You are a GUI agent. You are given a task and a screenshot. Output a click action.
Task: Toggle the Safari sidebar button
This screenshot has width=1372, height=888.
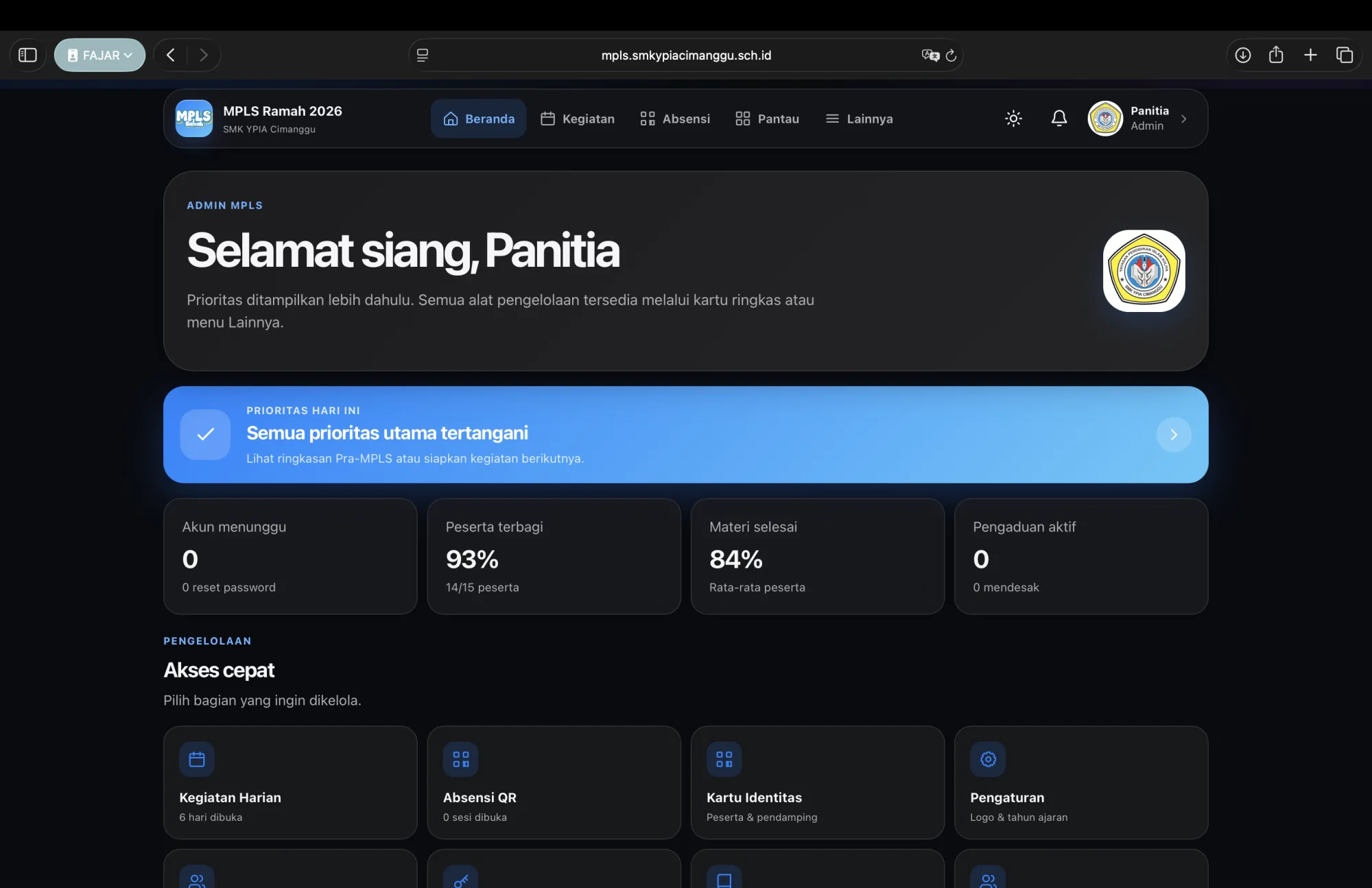pyautogui.click(x=27, y=55)
